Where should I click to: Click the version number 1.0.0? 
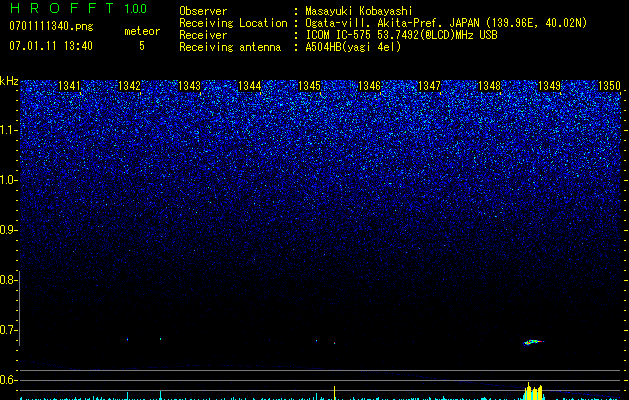point(135,8)
